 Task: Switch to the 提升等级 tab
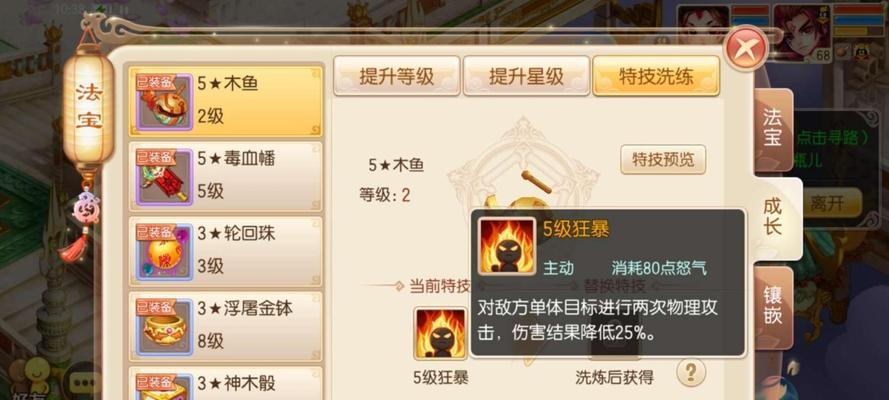point(396,76)
